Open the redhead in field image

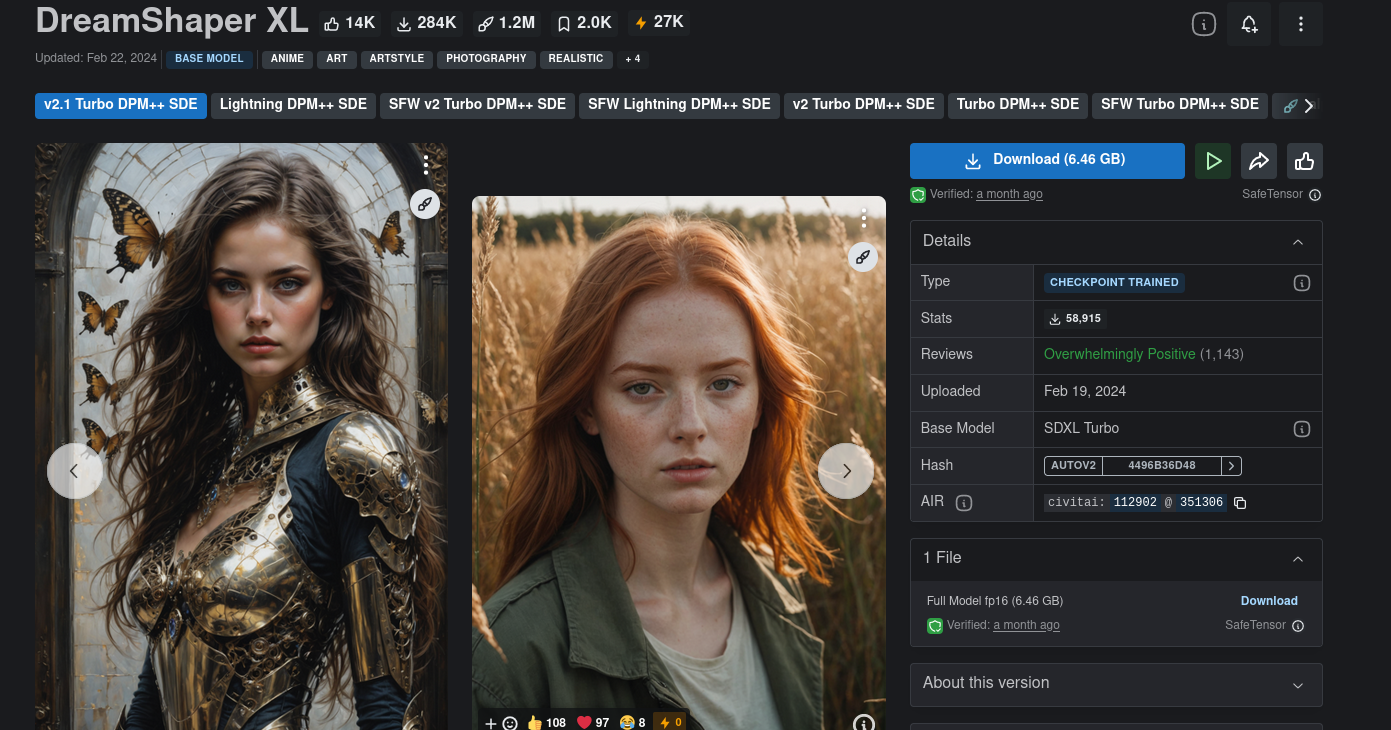679,463
